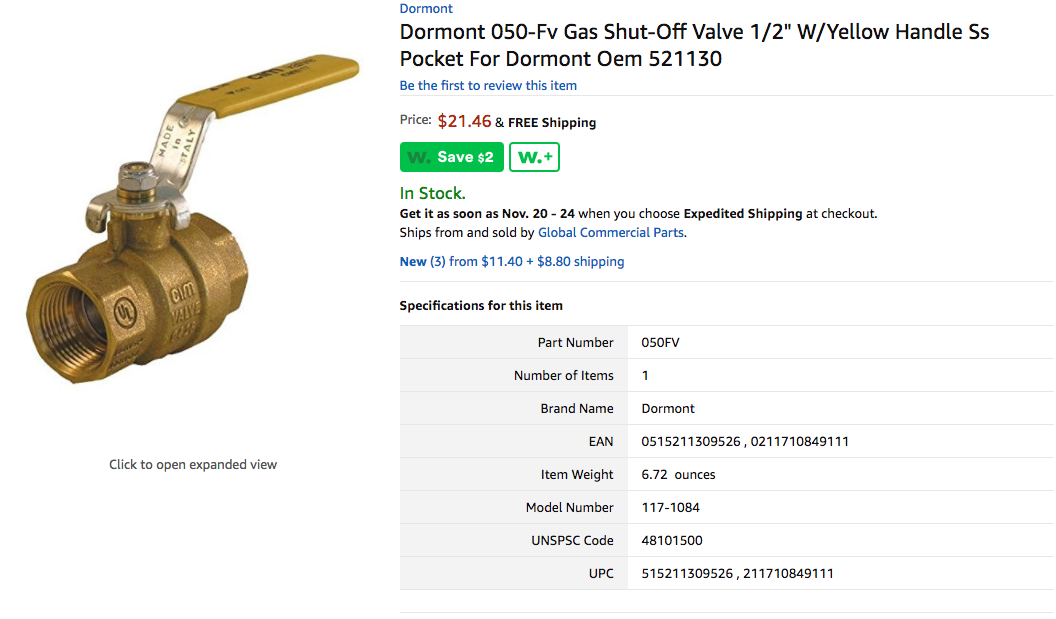
Task: Open the Dormont brand link above title
Action: coord(426,8)
